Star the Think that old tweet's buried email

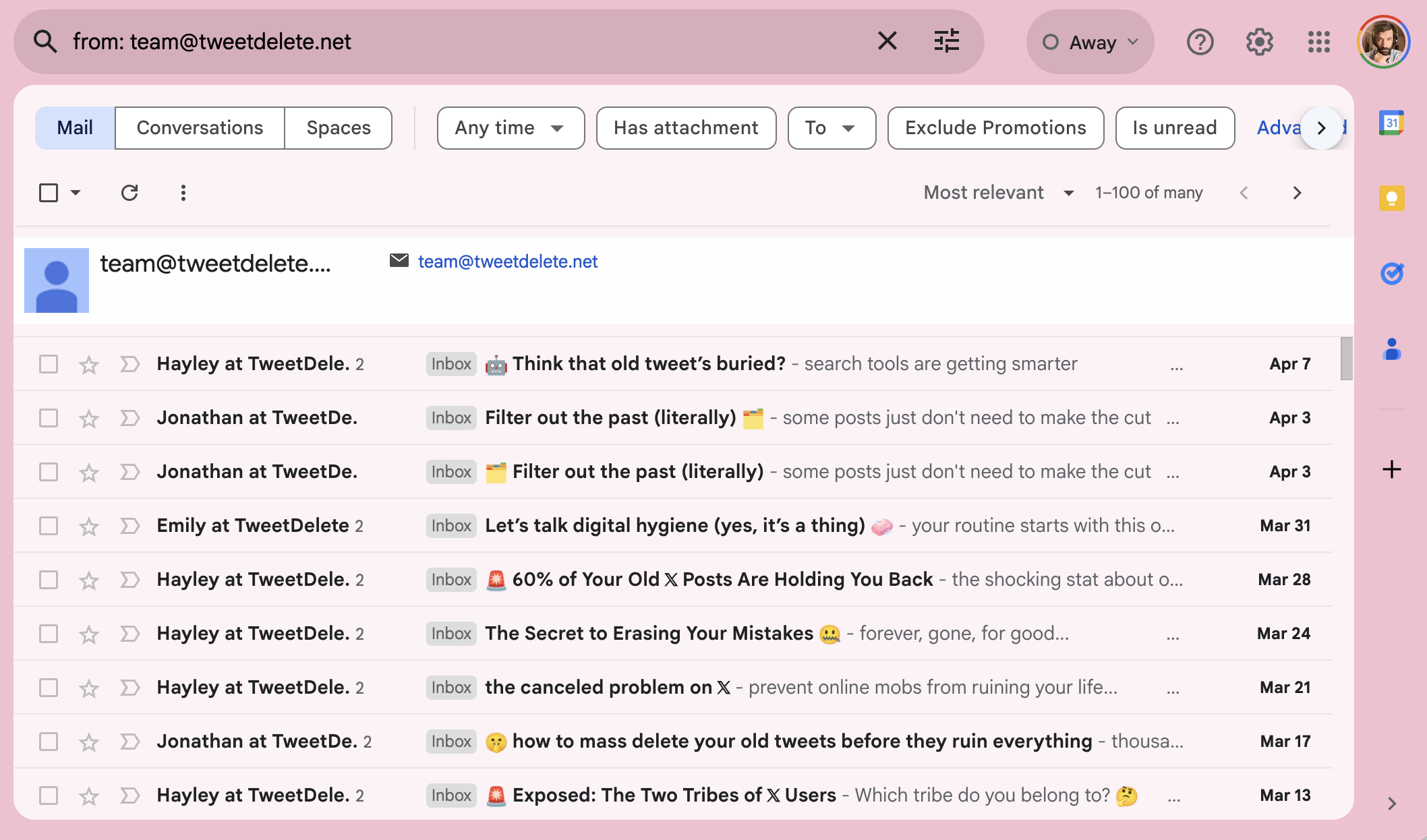point(89,365)
